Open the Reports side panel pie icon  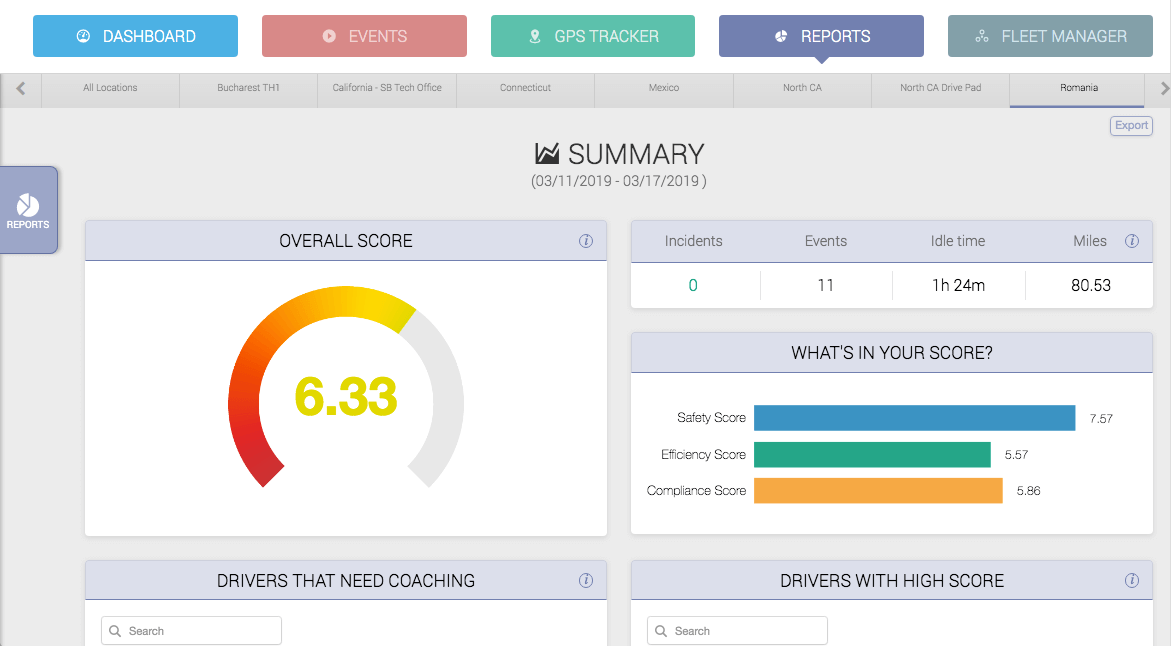[28, 206]
